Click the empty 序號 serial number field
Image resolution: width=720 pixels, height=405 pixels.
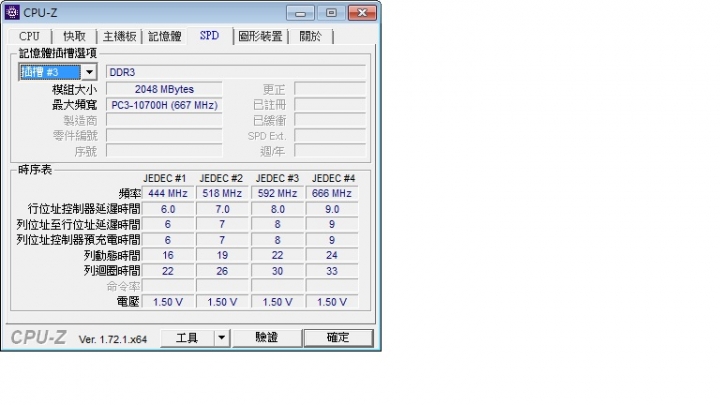coord(164,151)
